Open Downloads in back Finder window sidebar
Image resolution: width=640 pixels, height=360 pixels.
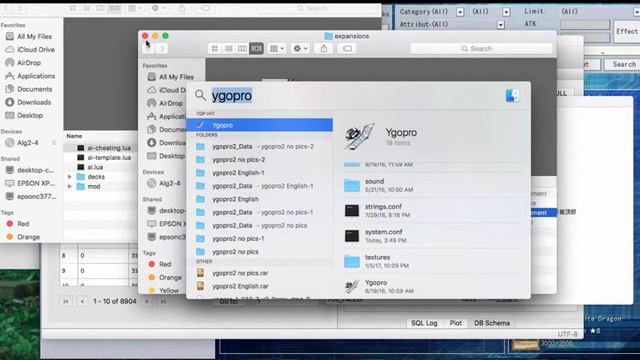(28, 102)
